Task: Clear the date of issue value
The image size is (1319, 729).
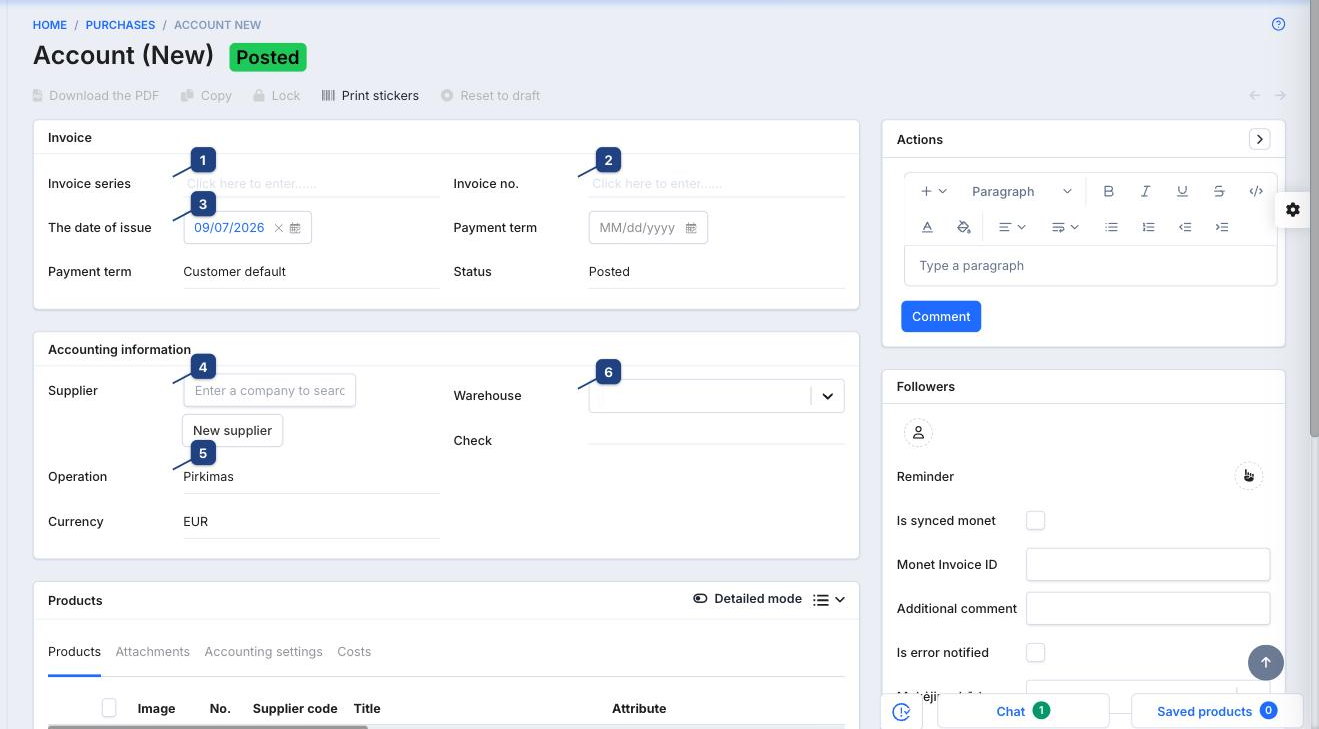Action: [x=279, y=228]
